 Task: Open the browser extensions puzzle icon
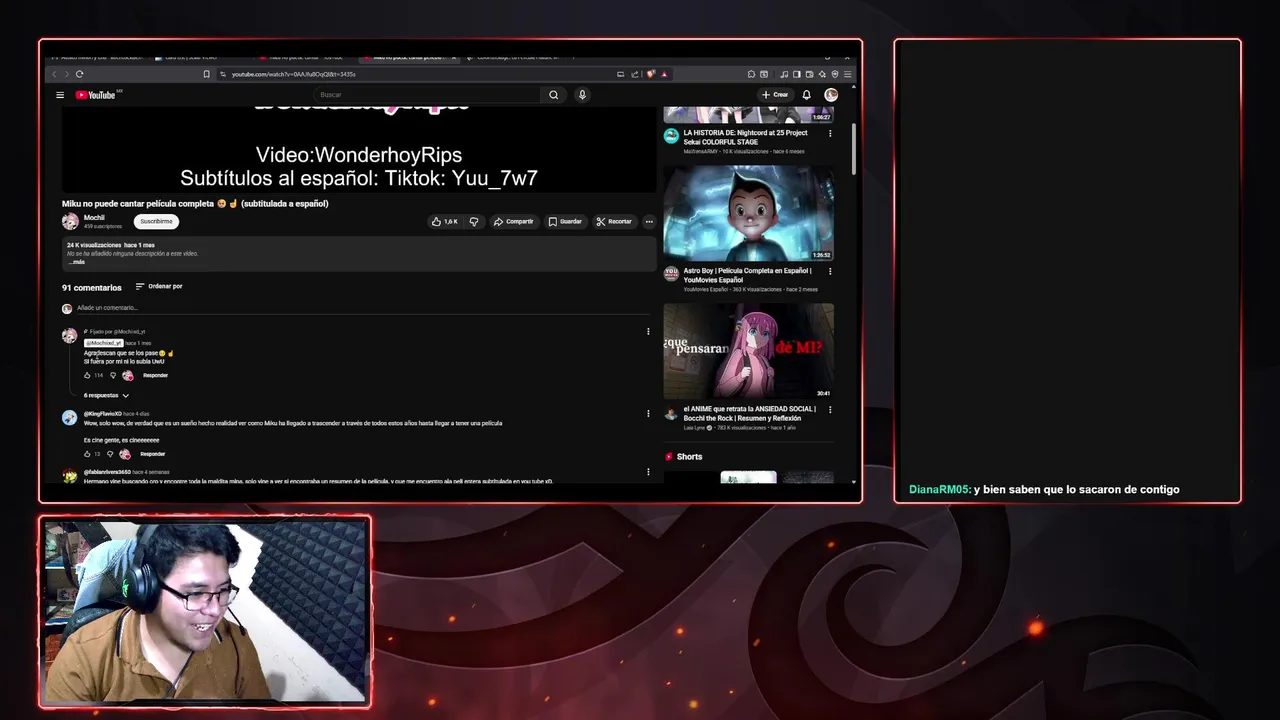(x=751, y=74)
